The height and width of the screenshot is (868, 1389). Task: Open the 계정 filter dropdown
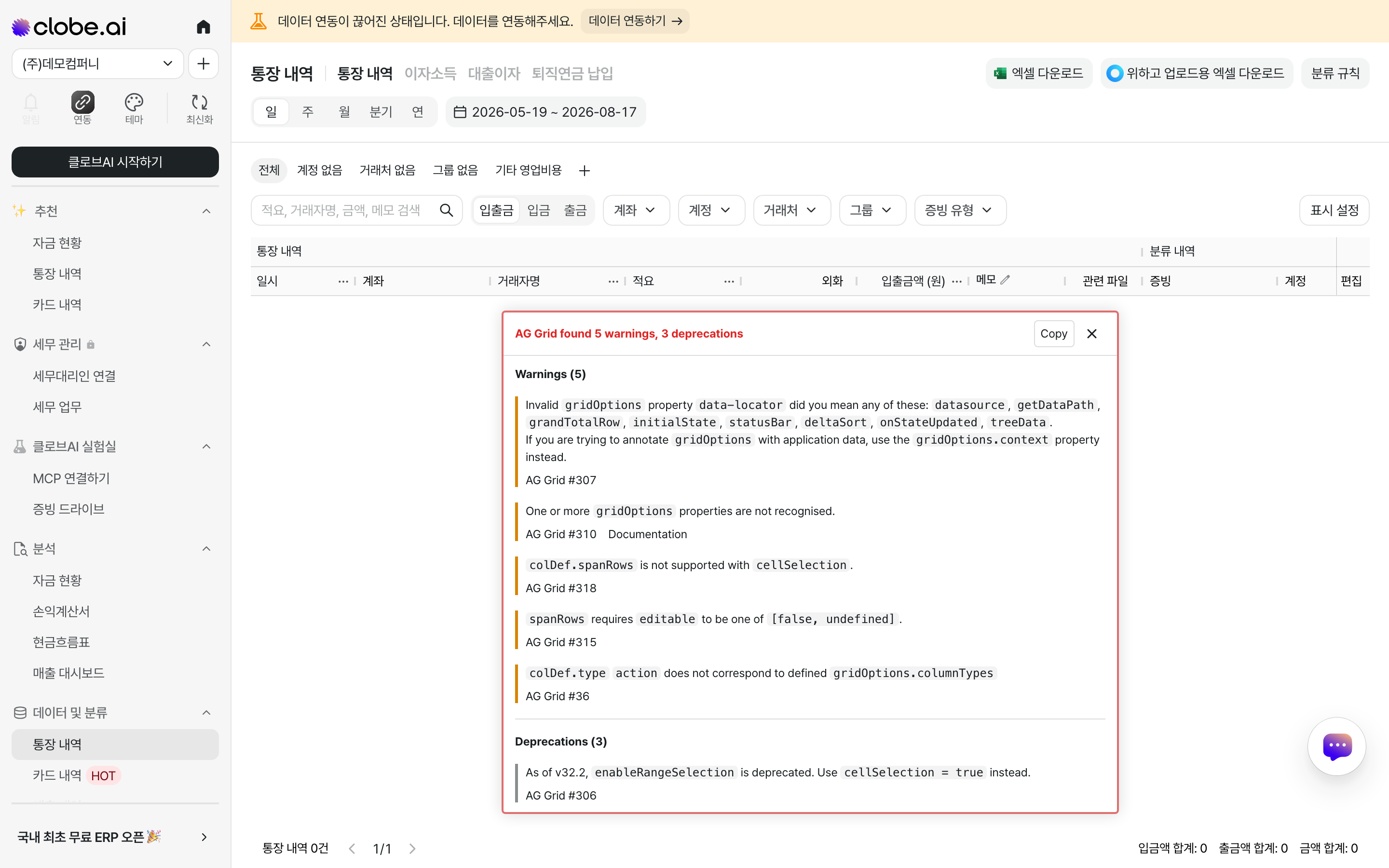point(711,210)
